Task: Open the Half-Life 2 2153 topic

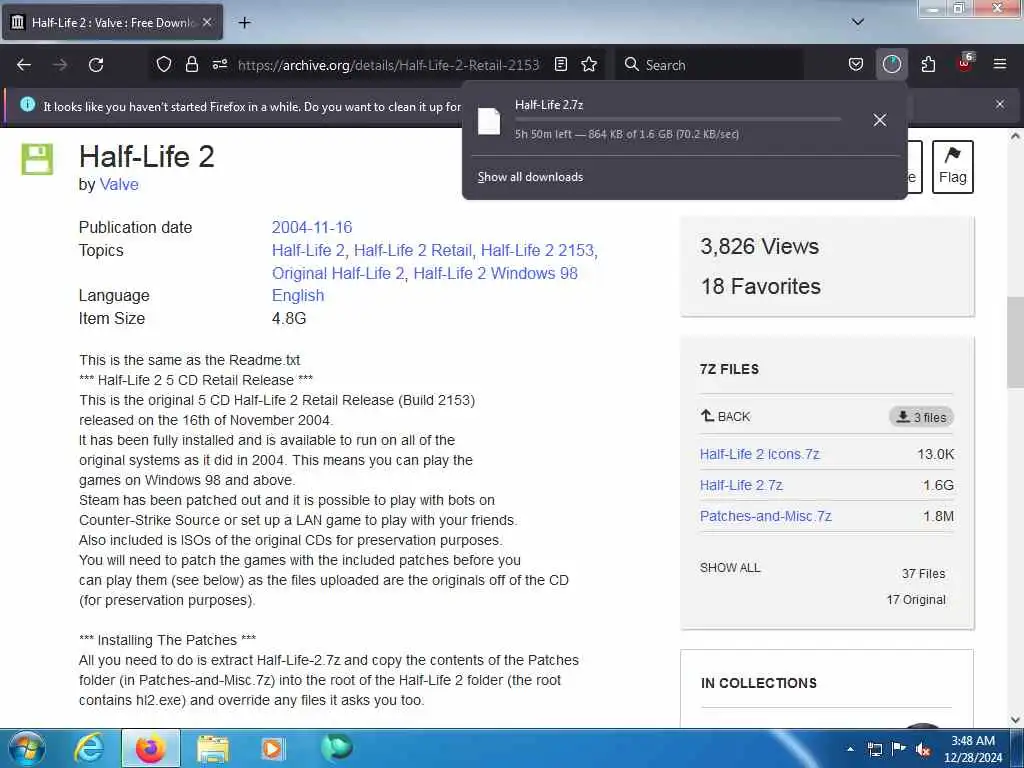Action: click(x=537, y=250)
